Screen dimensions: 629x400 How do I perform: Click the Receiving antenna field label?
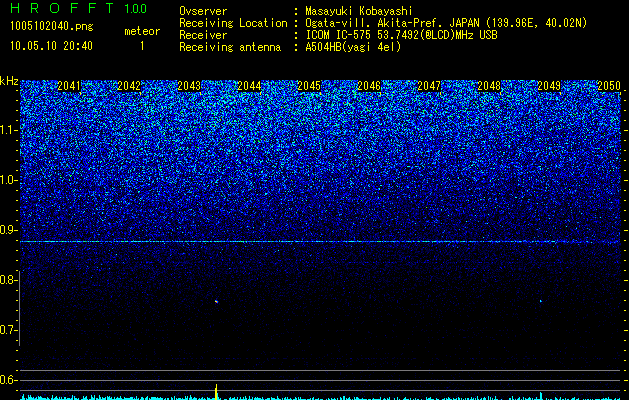point(230,47)
